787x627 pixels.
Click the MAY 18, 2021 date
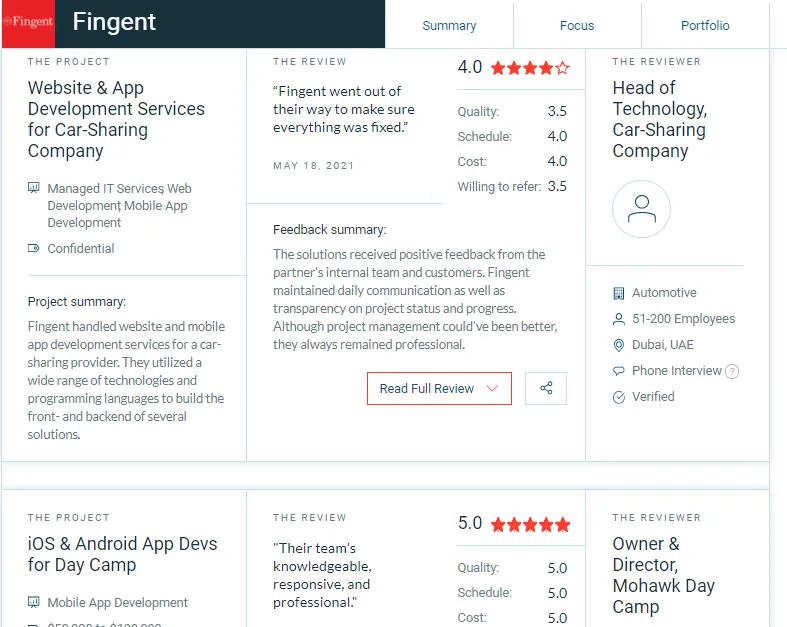(314, 166)
